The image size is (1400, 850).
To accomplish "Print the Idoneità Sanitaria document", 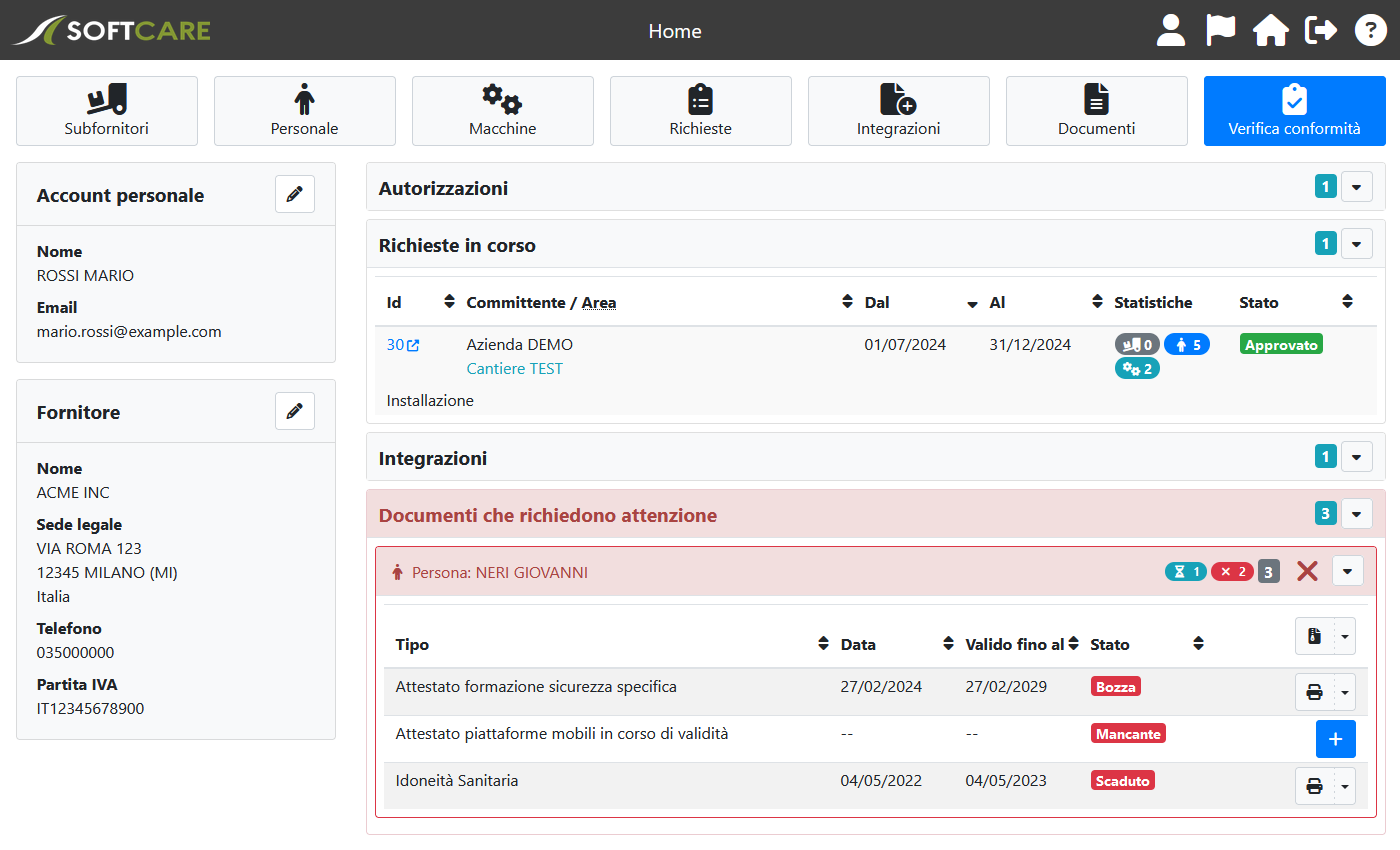I will tap(1315, 788).
